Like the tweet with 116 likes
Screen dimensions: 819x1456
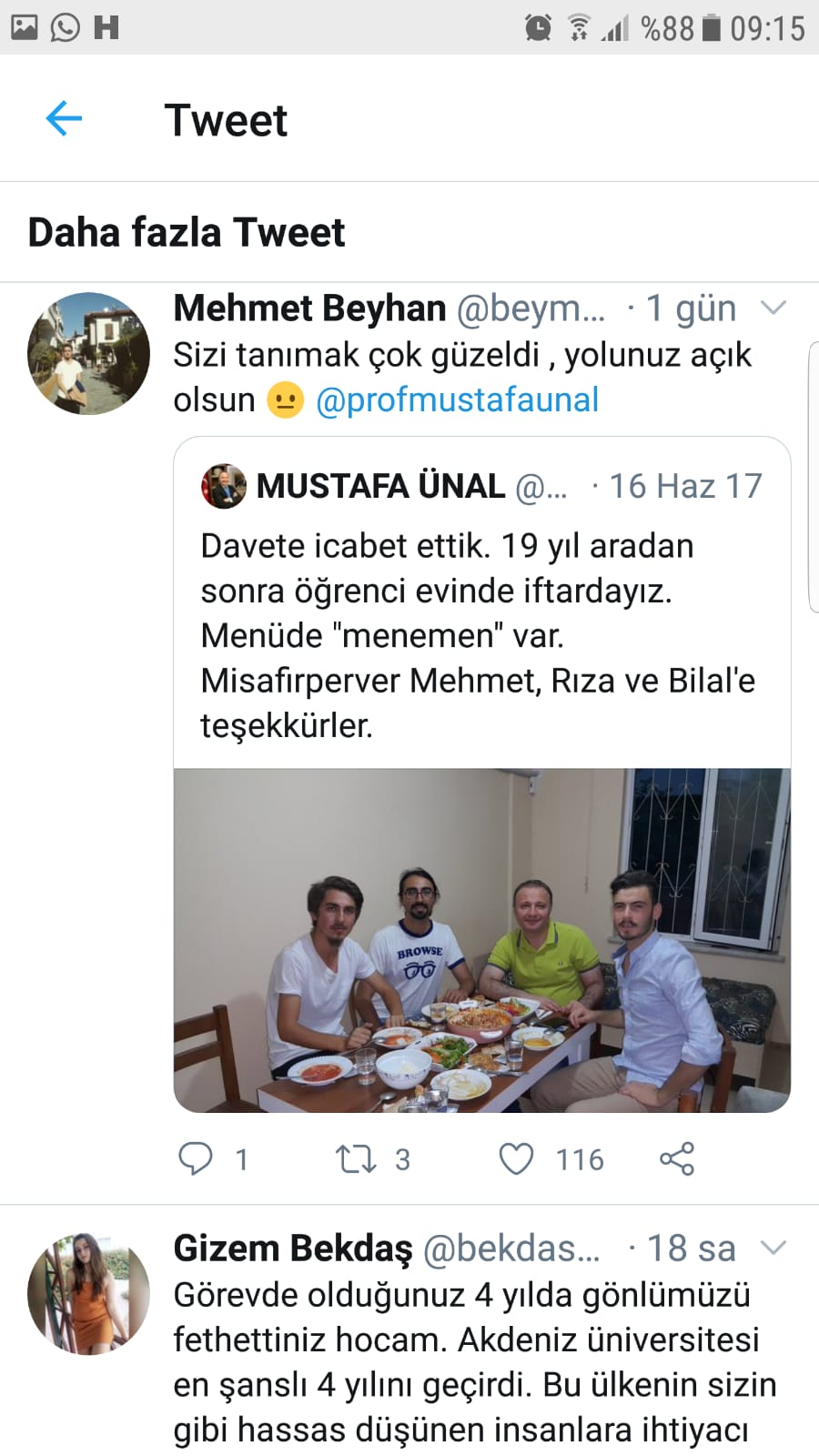pos(516,1158)
